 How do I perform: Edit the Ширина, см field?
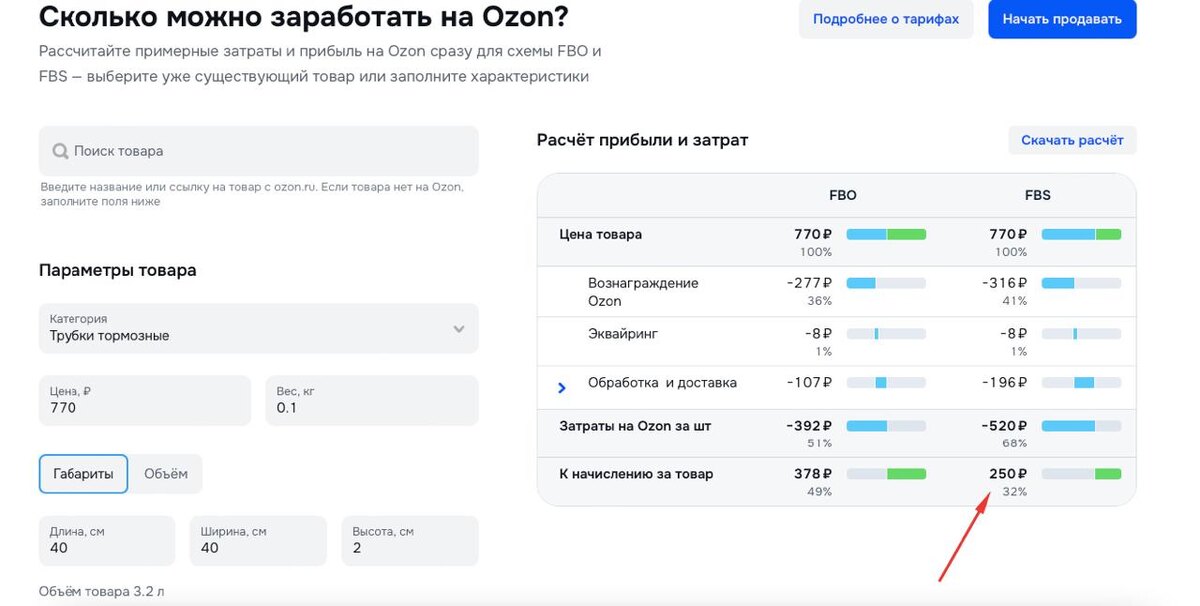(258, 540)
